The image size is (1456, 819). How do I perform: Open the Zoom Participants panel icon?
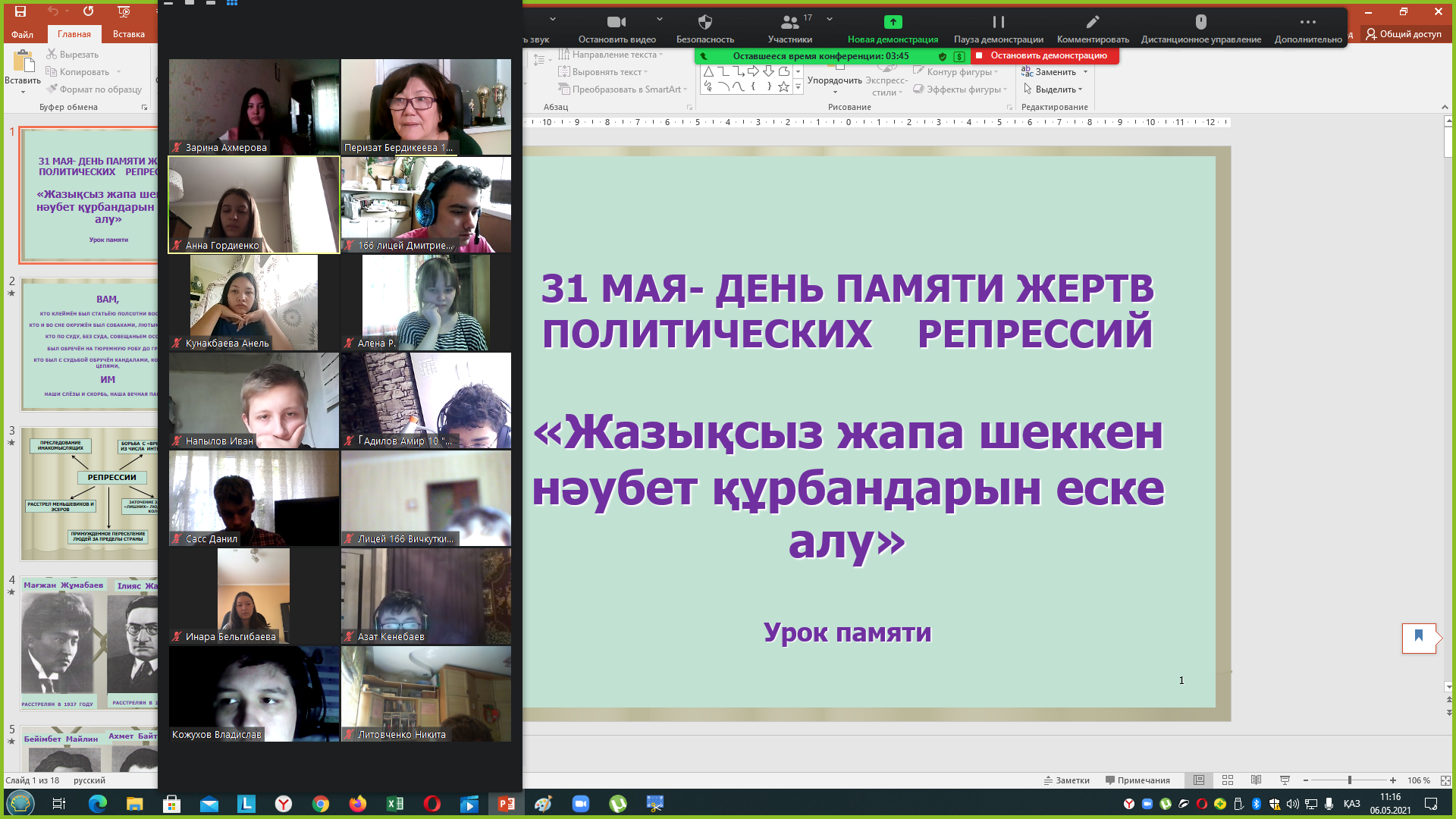pyautogui.click(x=789, y=22)
